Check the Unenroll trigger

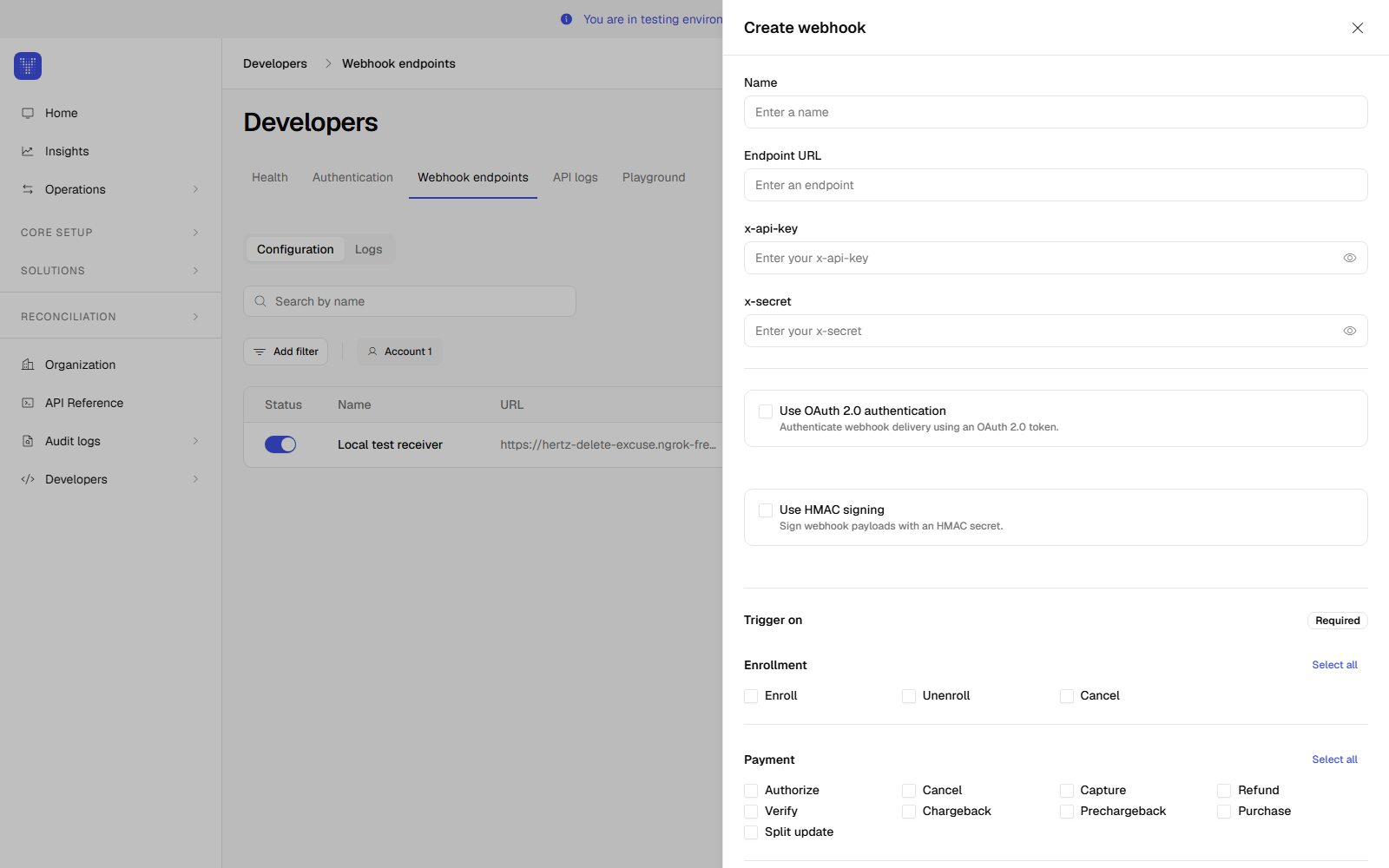click(909, 696)
